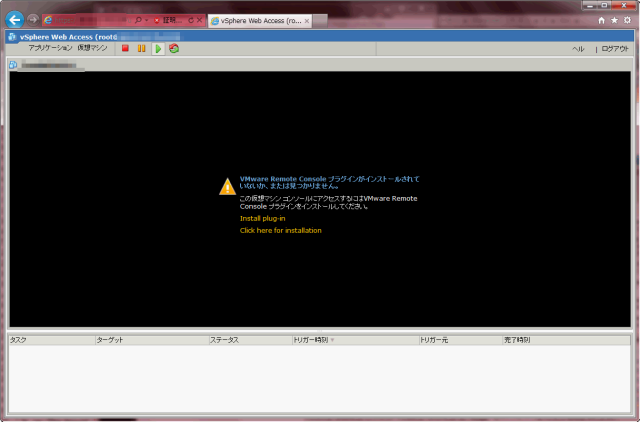Click the VM icon beside the console tab name
The width and height of the screenshot is (640, 422).
click(x=13, y=64)
